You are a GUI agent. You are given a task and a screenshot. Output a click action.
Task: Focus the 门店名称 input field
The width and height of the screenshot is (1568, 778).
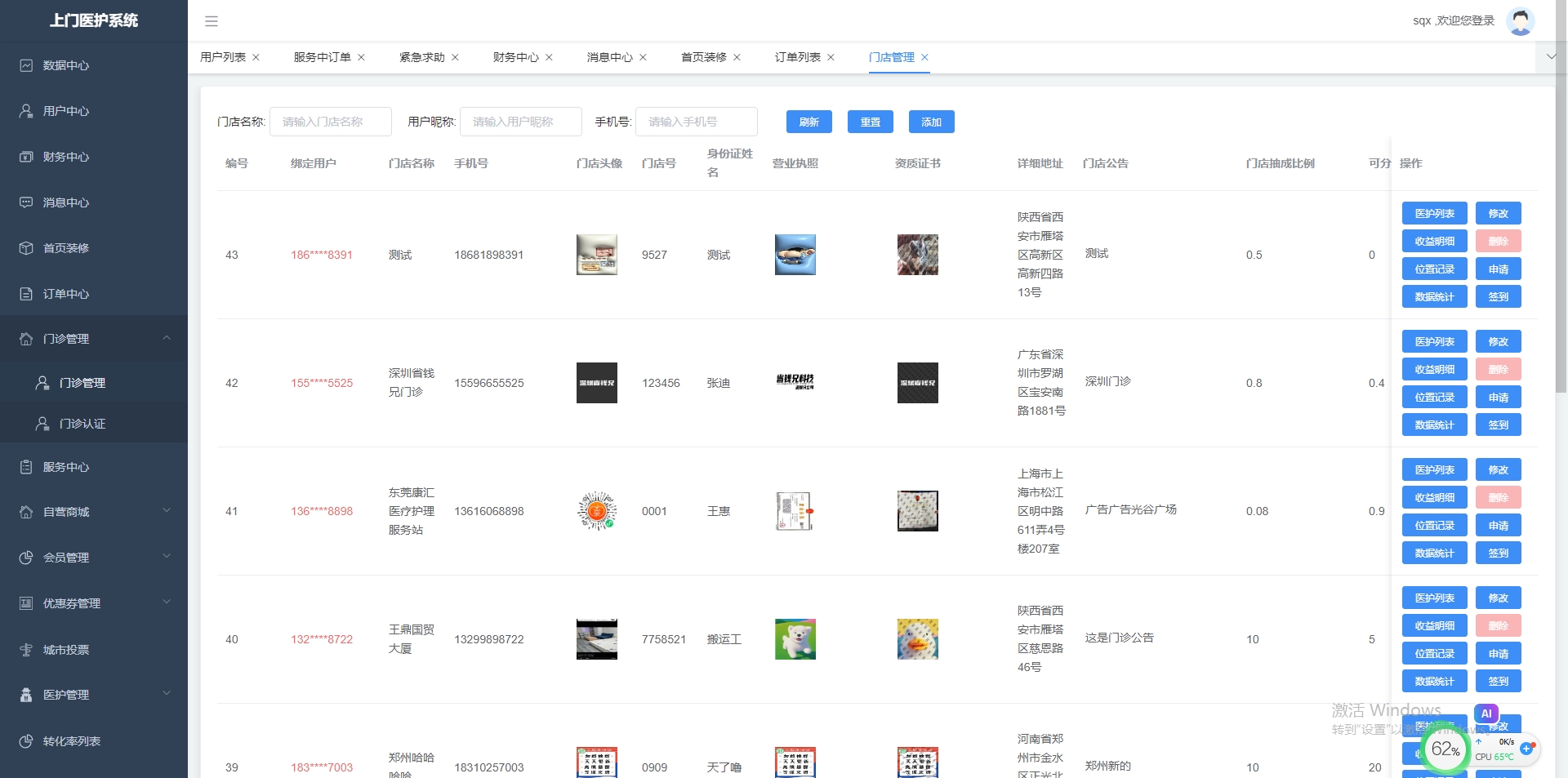[x=331, y=122]
